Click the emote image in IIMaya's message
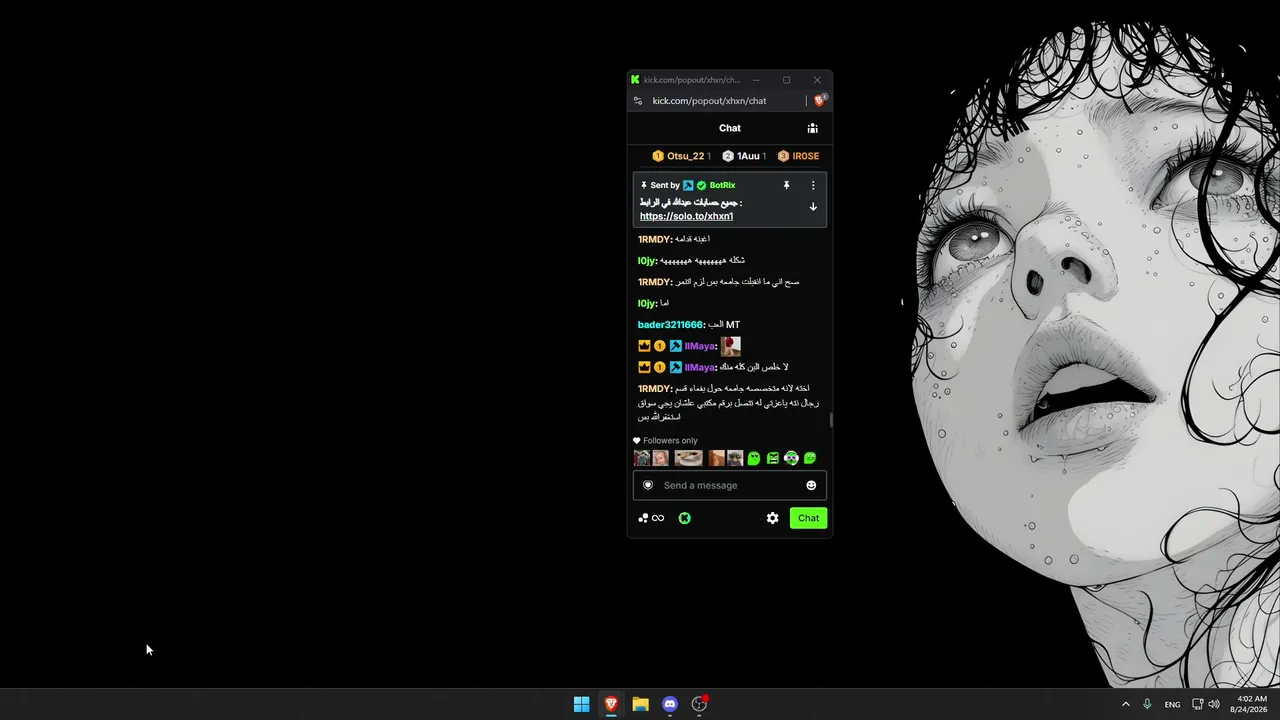1280x720 pixels. point(731,346)
